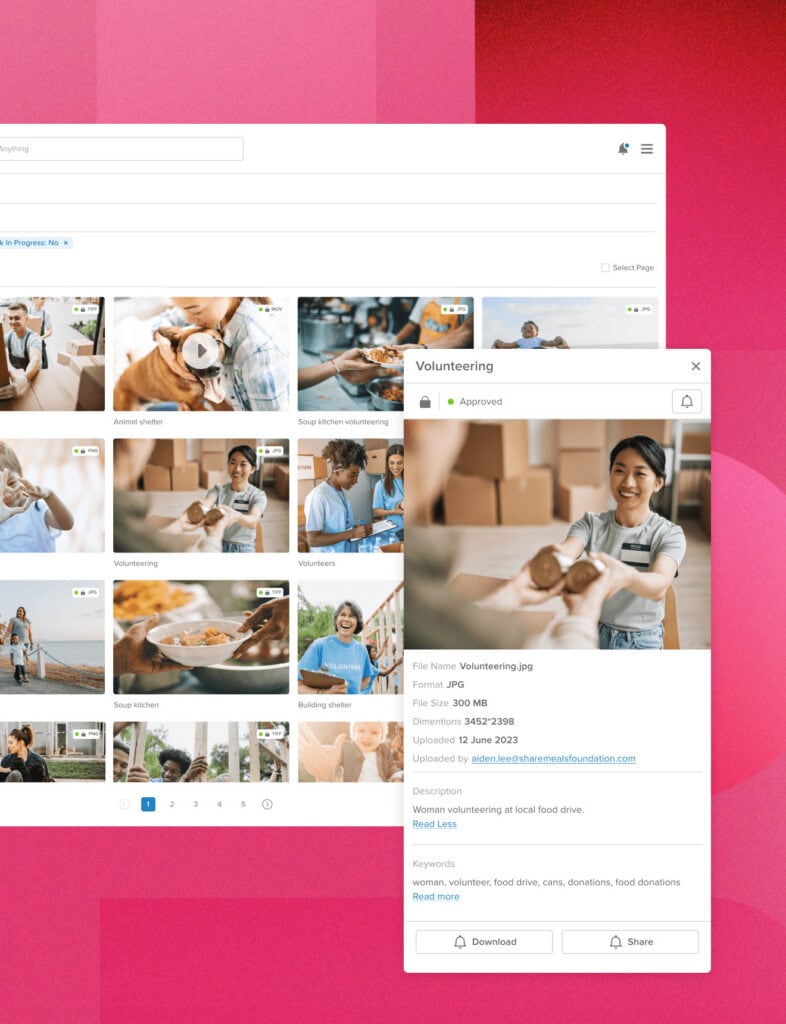Click the lock icon beside Approved

tap(425, 402)
